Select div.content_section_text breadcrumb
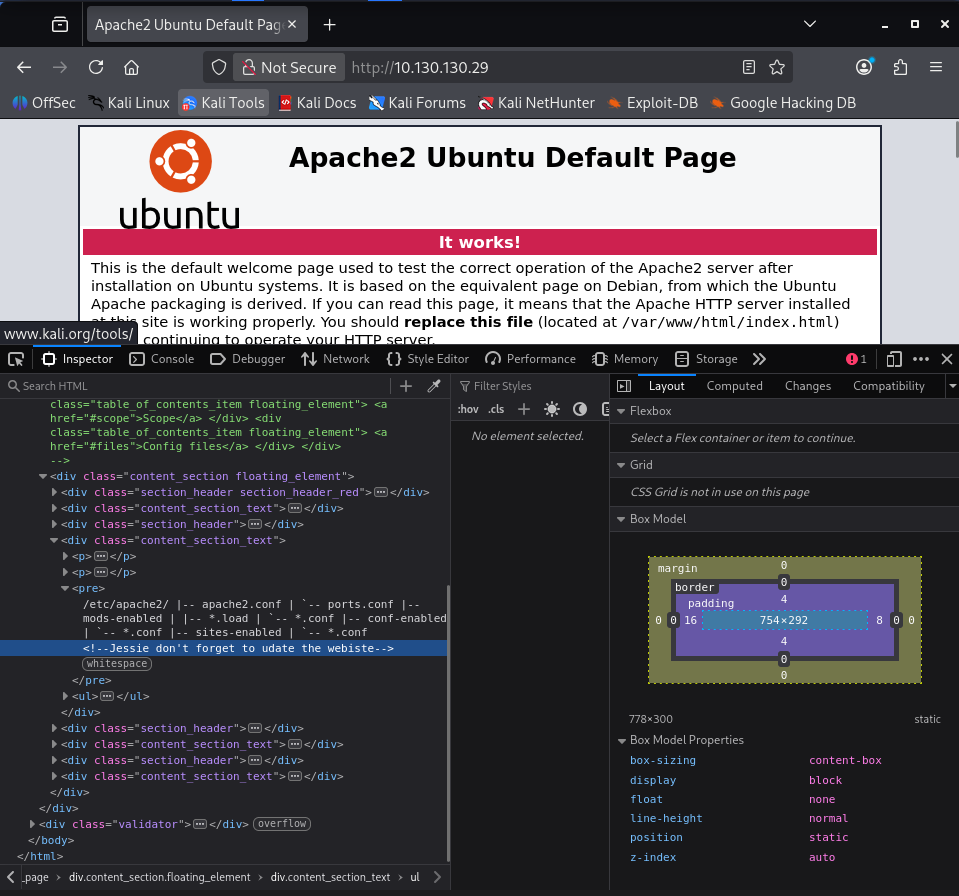 point(330,877)
